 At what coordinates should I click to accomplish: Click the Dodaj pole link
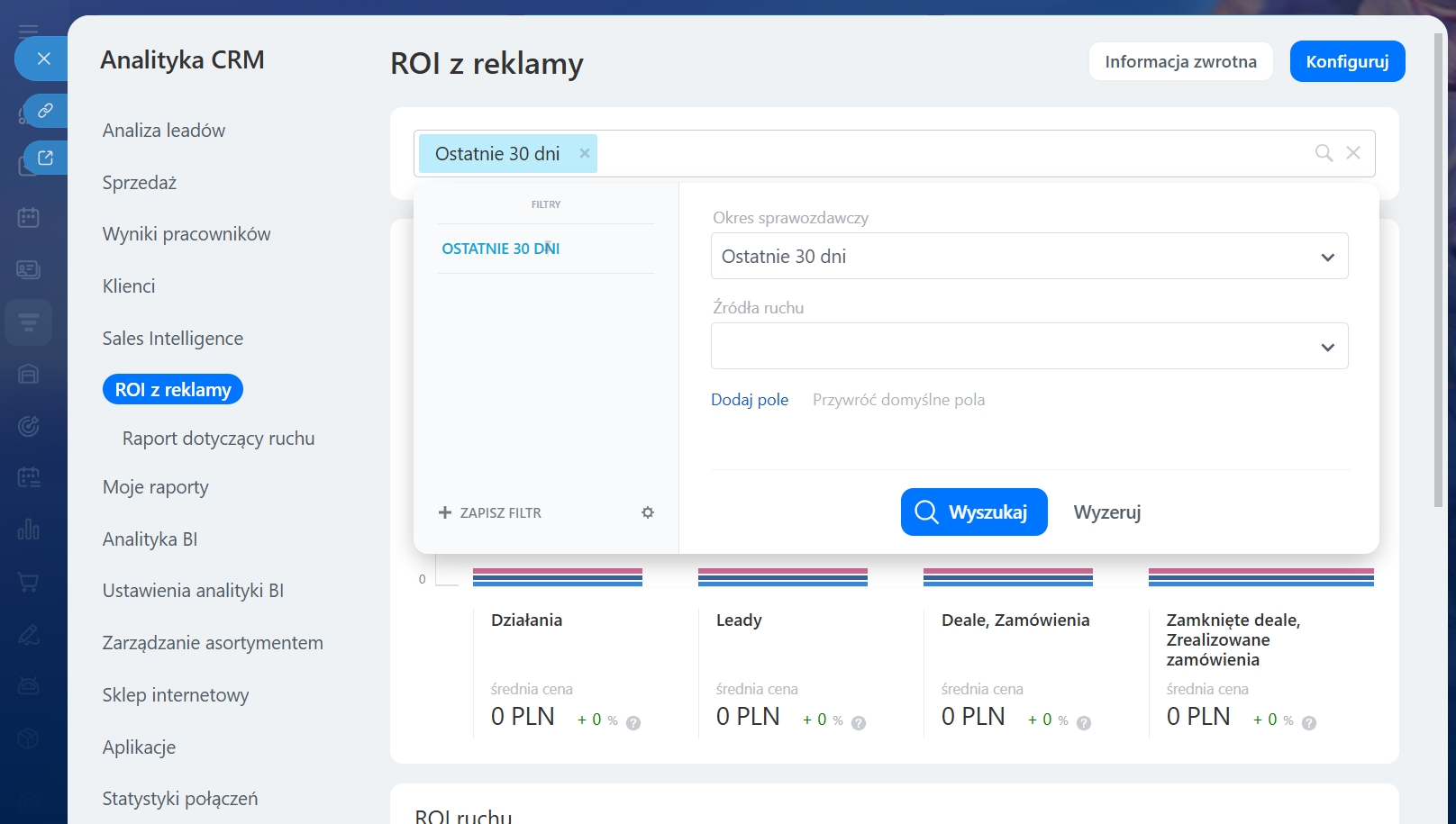[x=749, y=400]
